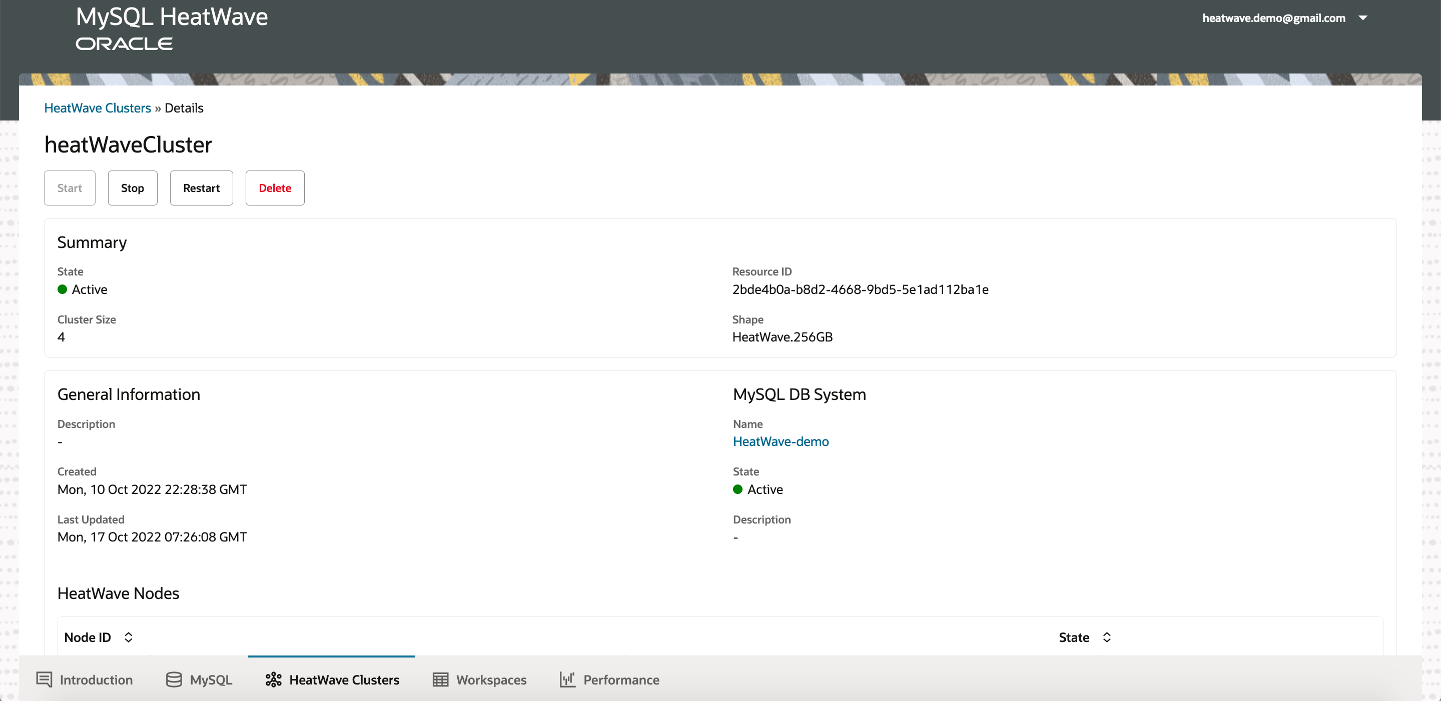Open HeatWave Clusters via its cluster icon
The width and height of the screenshot is (1442, 702).
coord(274,679)
